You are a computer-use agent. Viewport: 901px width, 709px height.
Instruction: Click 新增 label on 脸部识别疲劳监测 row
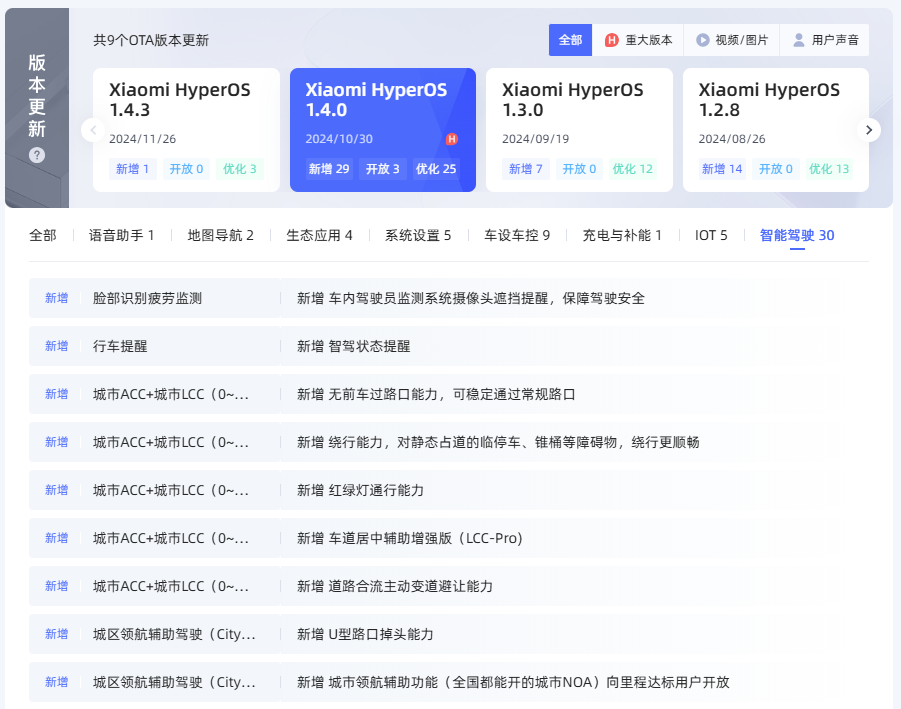(56, 298)
